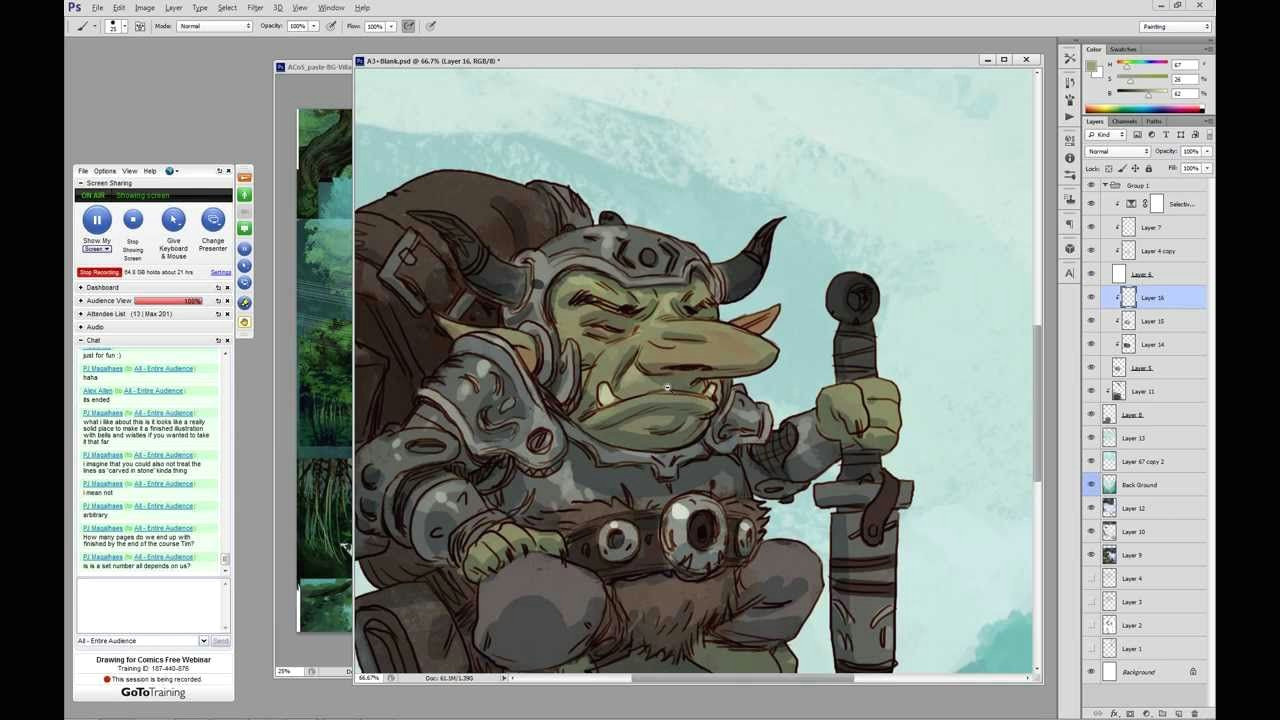Open the Actions panel play icon in dock
Viewport: 1280px width, 720px height.
(x=1070, y=117)
